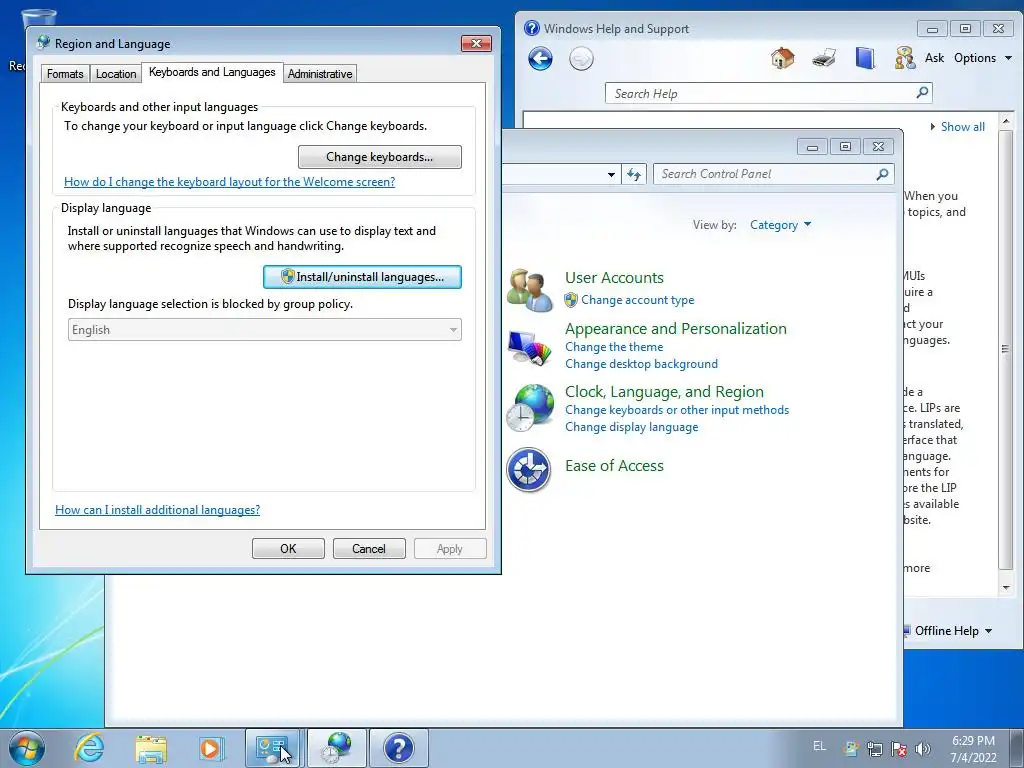Close the Region and Language dialog
This screenshot has width=1024, height=768.
476,44
